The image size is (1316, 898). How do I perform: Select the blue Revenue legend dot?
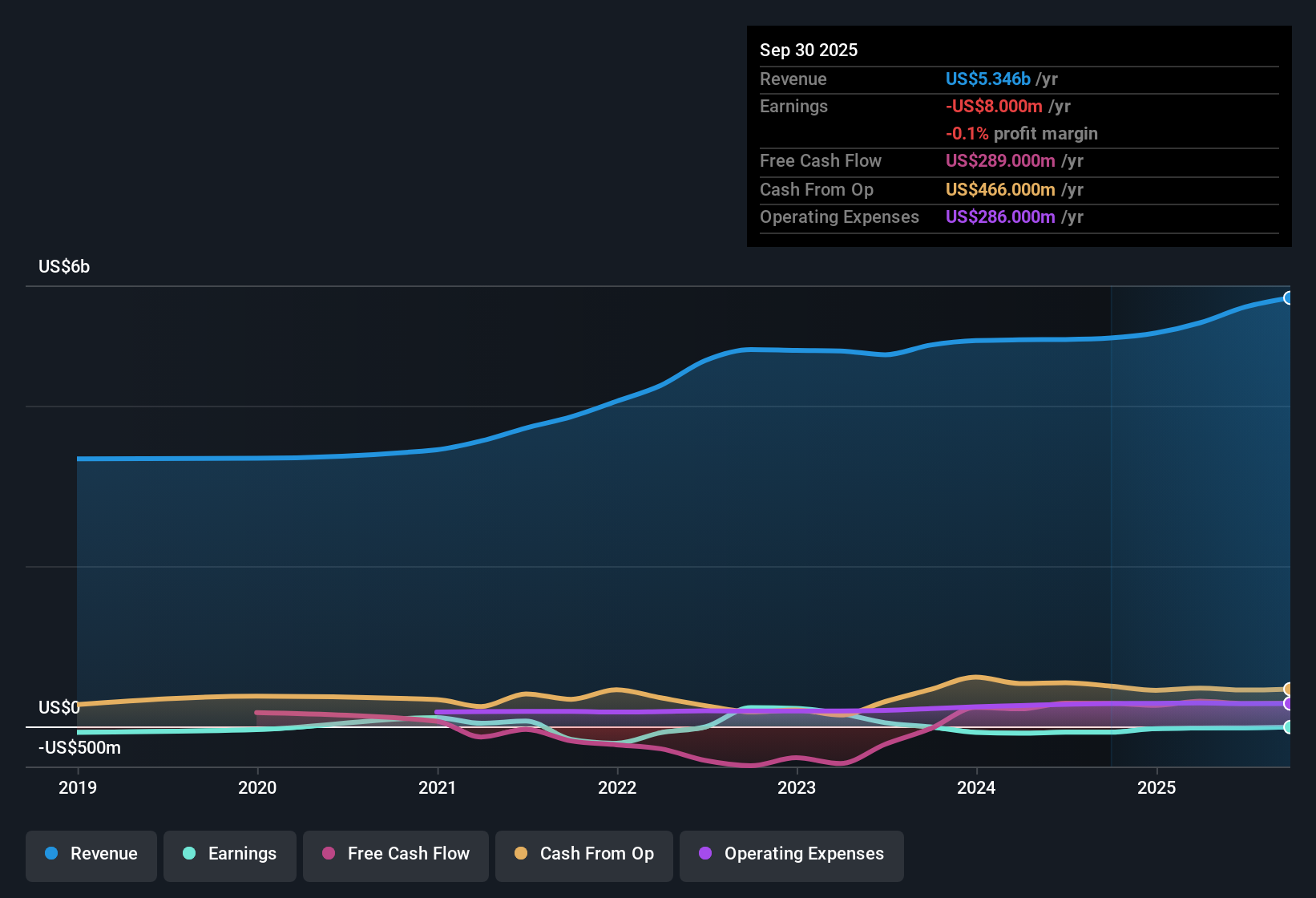click(51, 854)
